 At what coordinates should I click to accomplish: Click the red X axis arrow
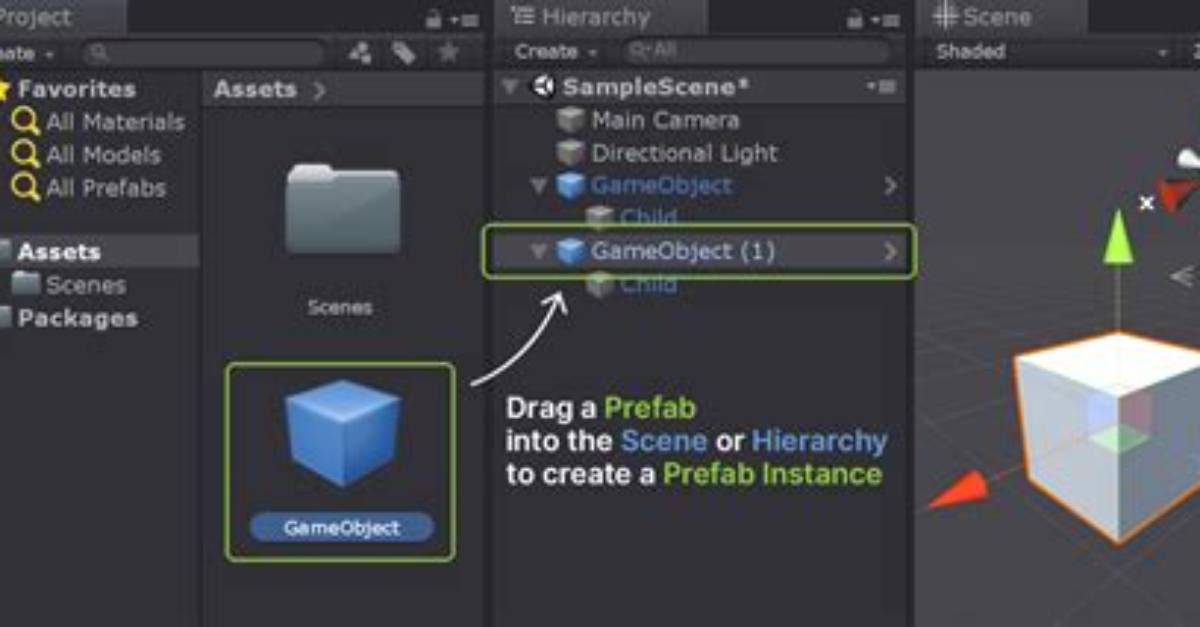pyautogui.click(x=959, y=491)
